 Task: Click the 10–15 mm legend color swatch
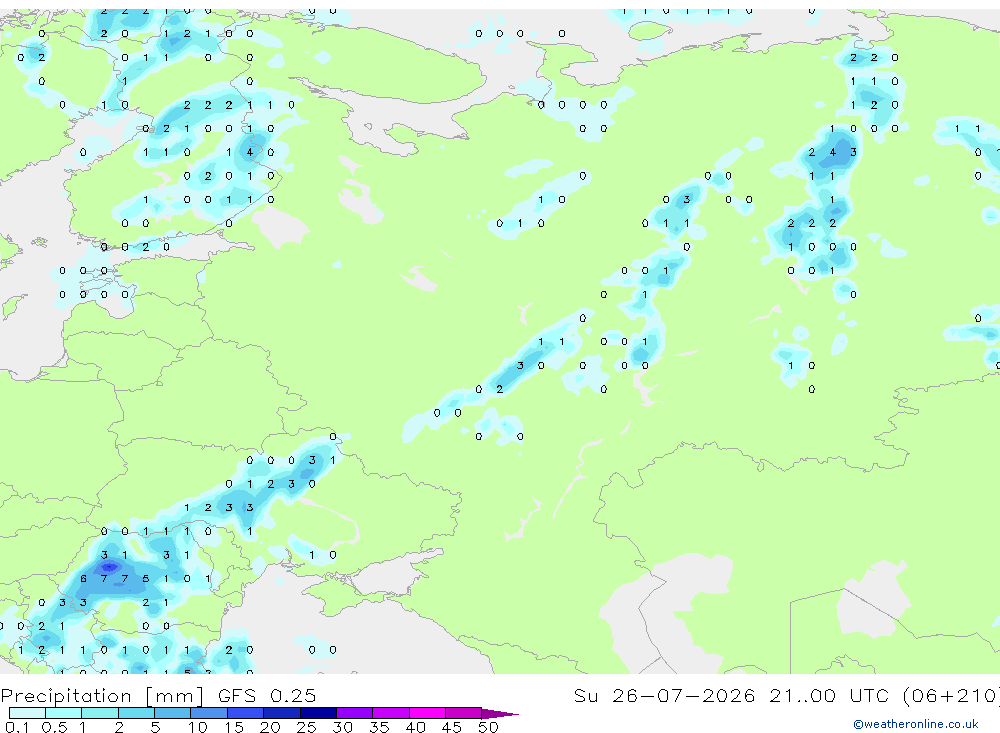[x=209, y=713]
